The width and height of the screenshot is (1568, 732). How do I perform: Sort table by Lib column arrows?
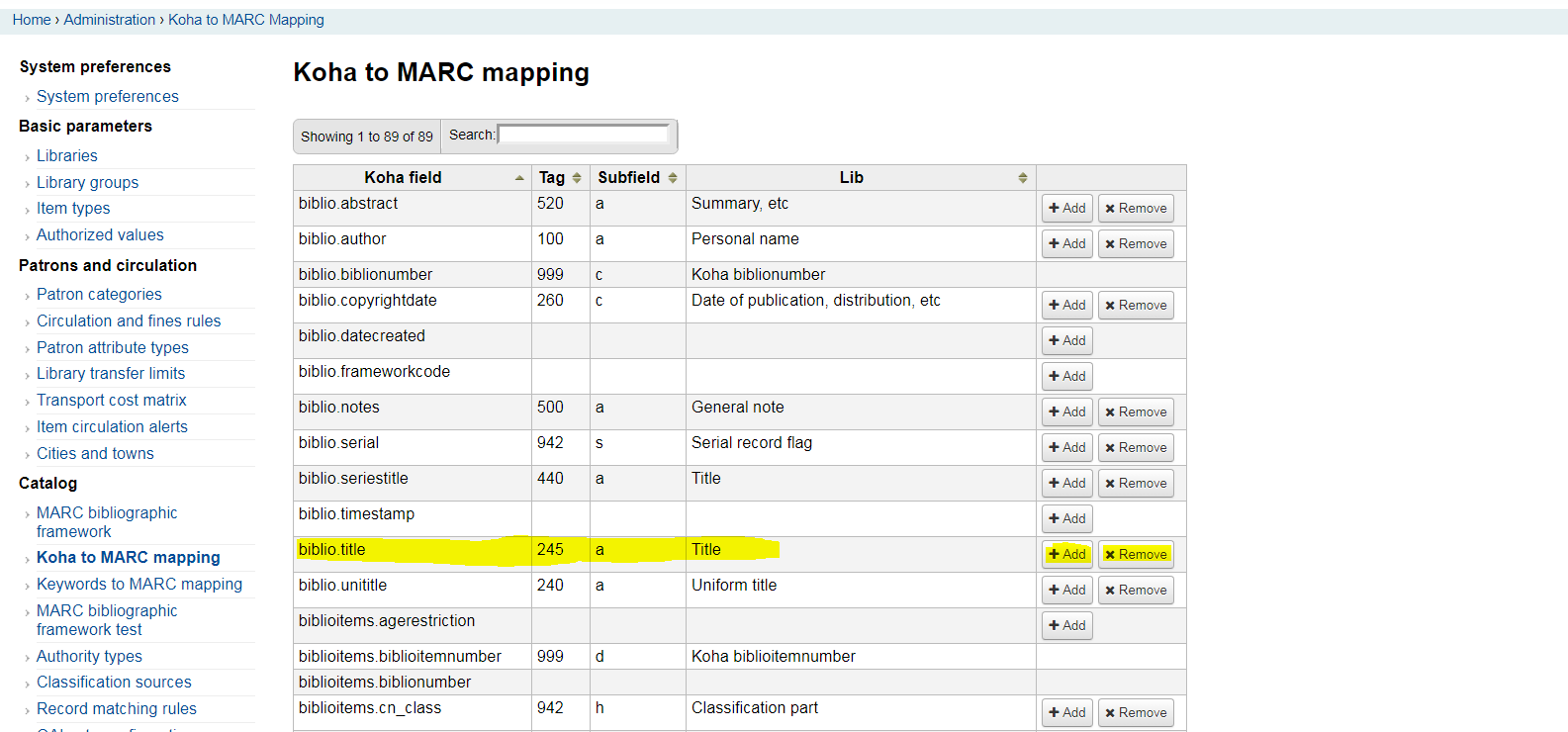tap(1023, 178)
